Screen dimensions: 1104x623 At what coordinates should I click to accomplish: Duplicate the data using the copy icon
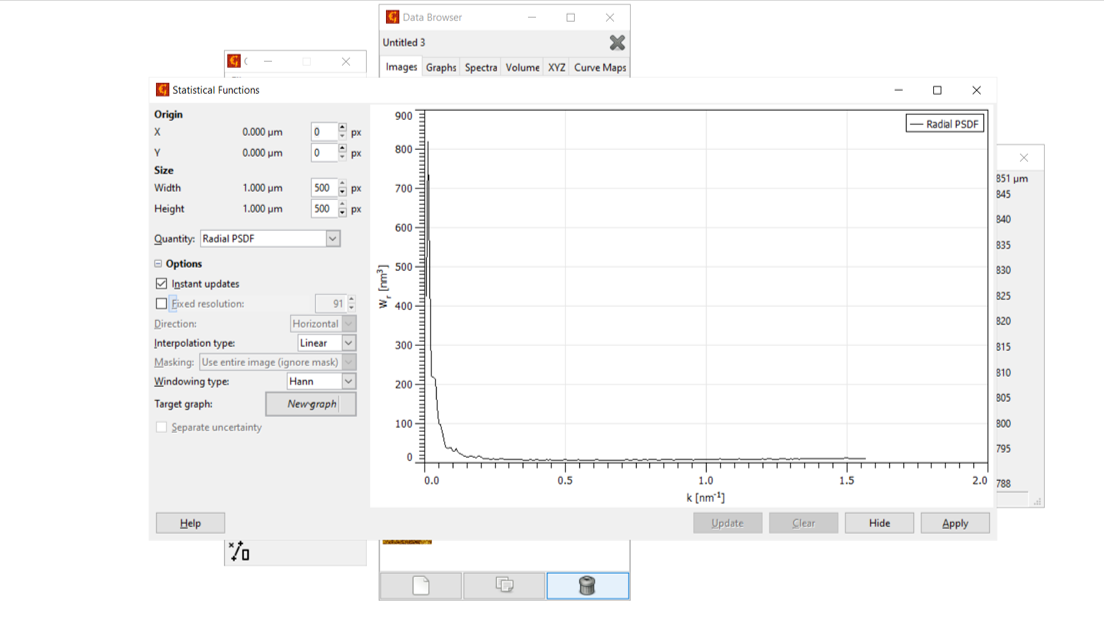coord(504,586)
